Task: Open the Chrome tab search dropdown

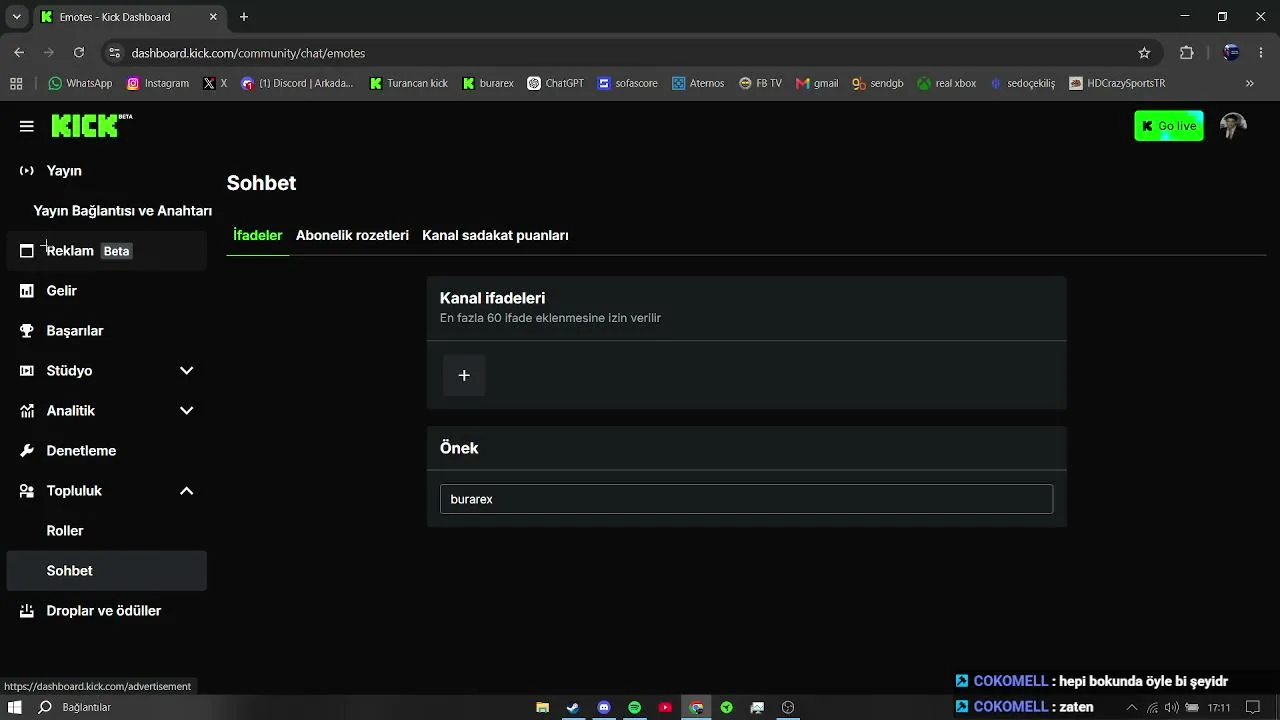Action: click(x=16, y=17)
